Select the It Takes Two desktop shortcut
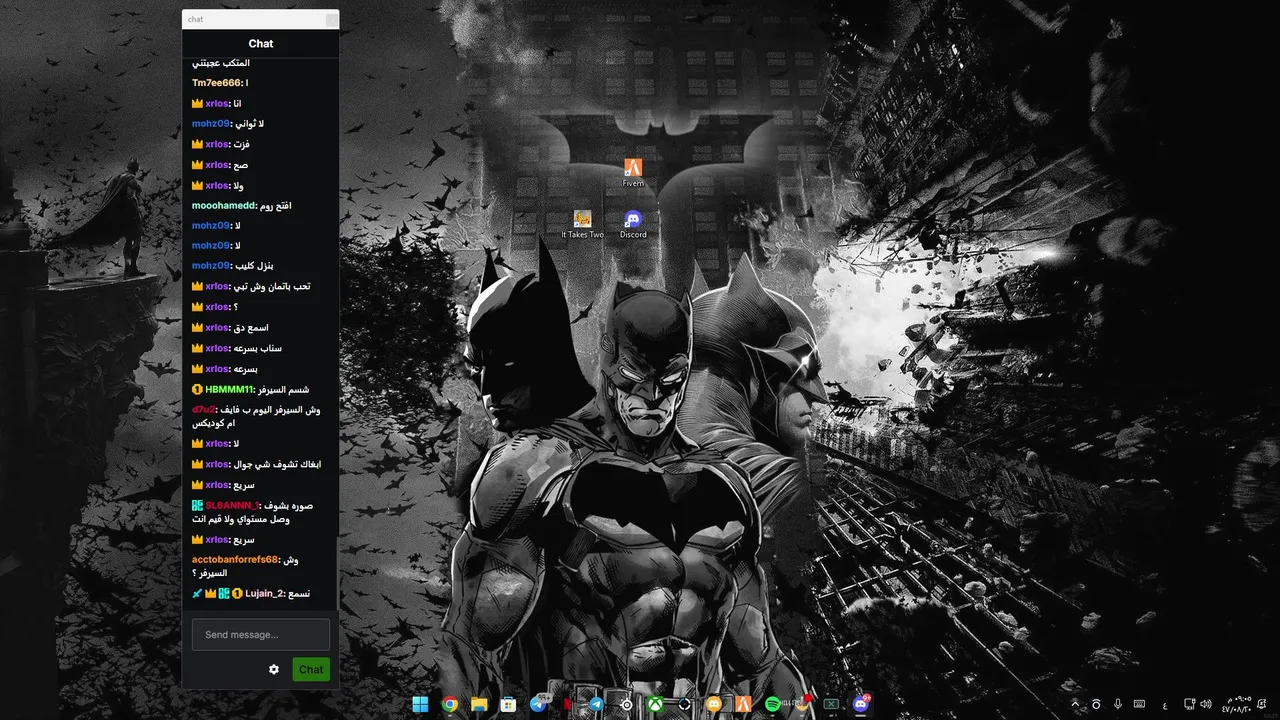Viewport: 1280px width, 720px height. click(x=582, y=224)
